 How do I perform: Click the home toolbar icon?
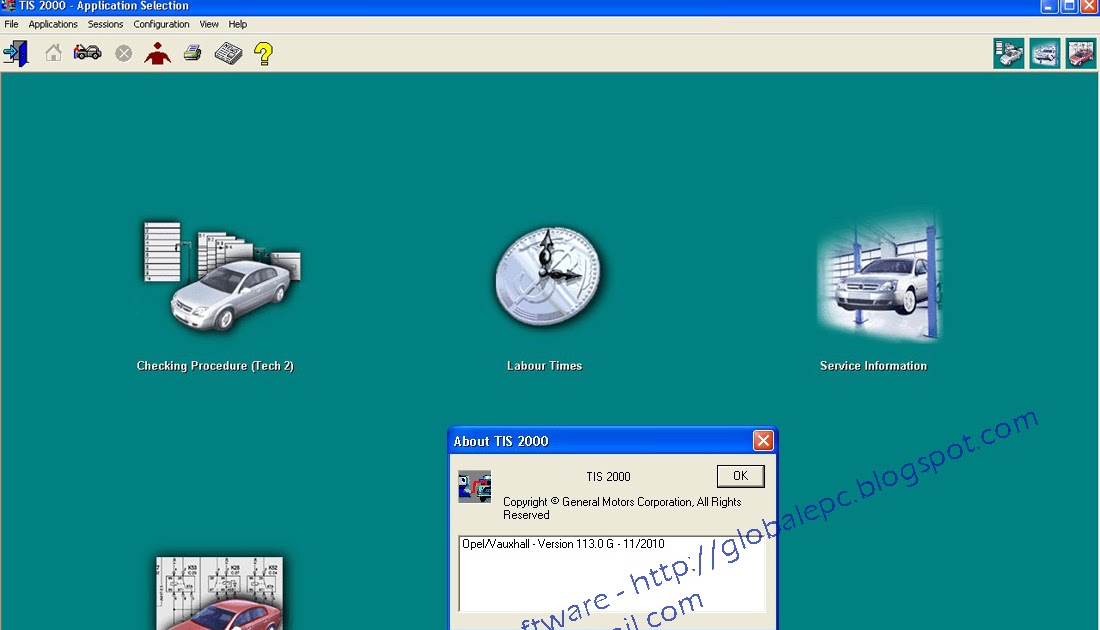(53, 53)
